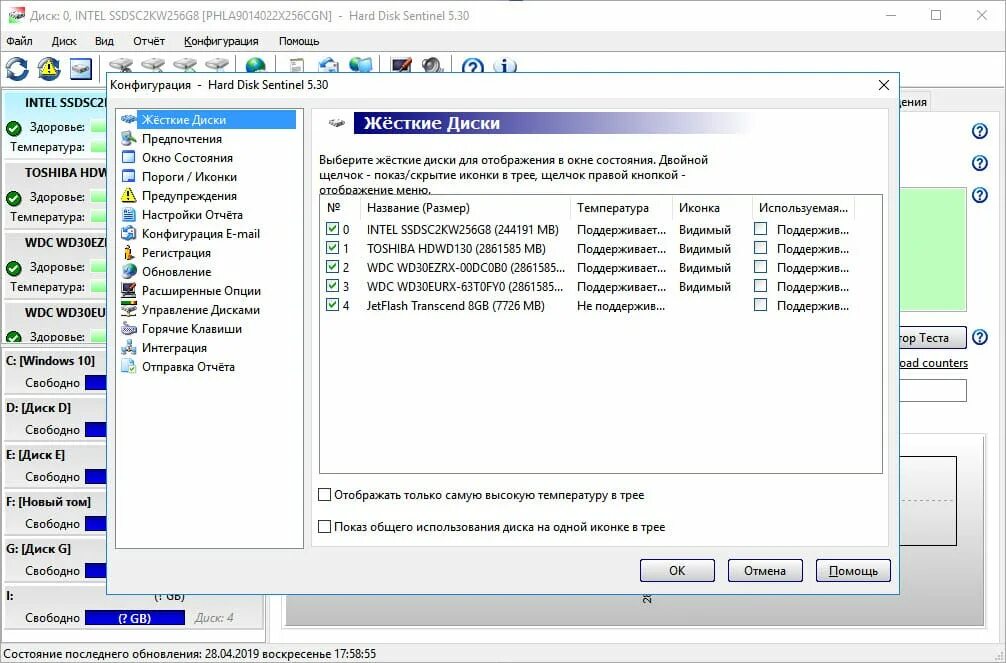Uncheck disk 1 TOSHIBA HDWD130 checkbox
1006x663 pixels.
tap(332, 248)
